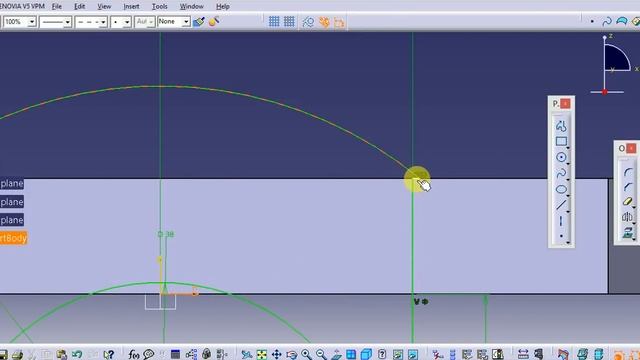Screen dimensions: 640x360
Task: Open the dashed line thickness dropdown
Action: pos(103,22)
